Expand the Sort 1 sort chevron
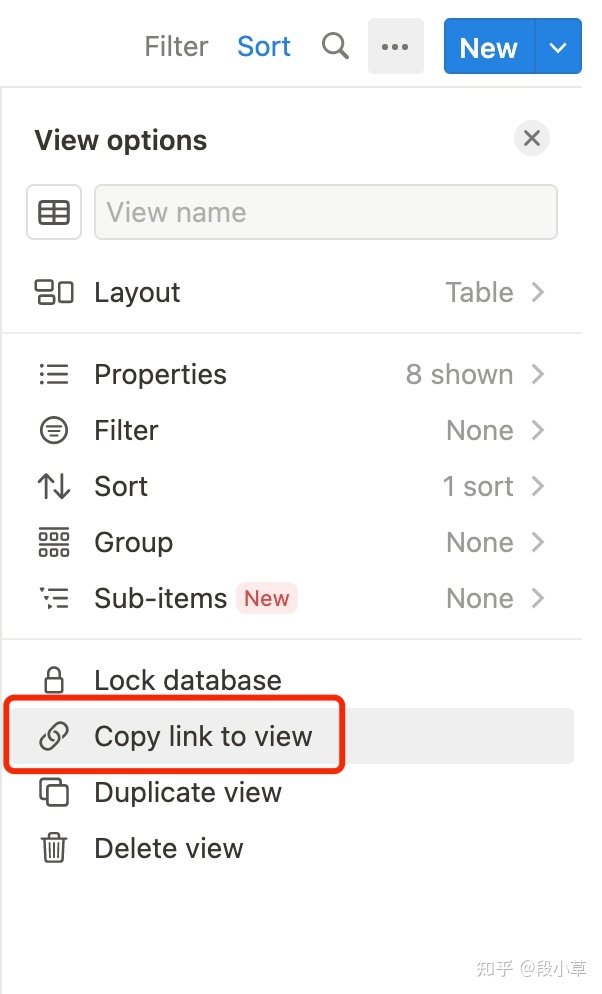Screen dimensions: 602x994 (x=538, y=486)
